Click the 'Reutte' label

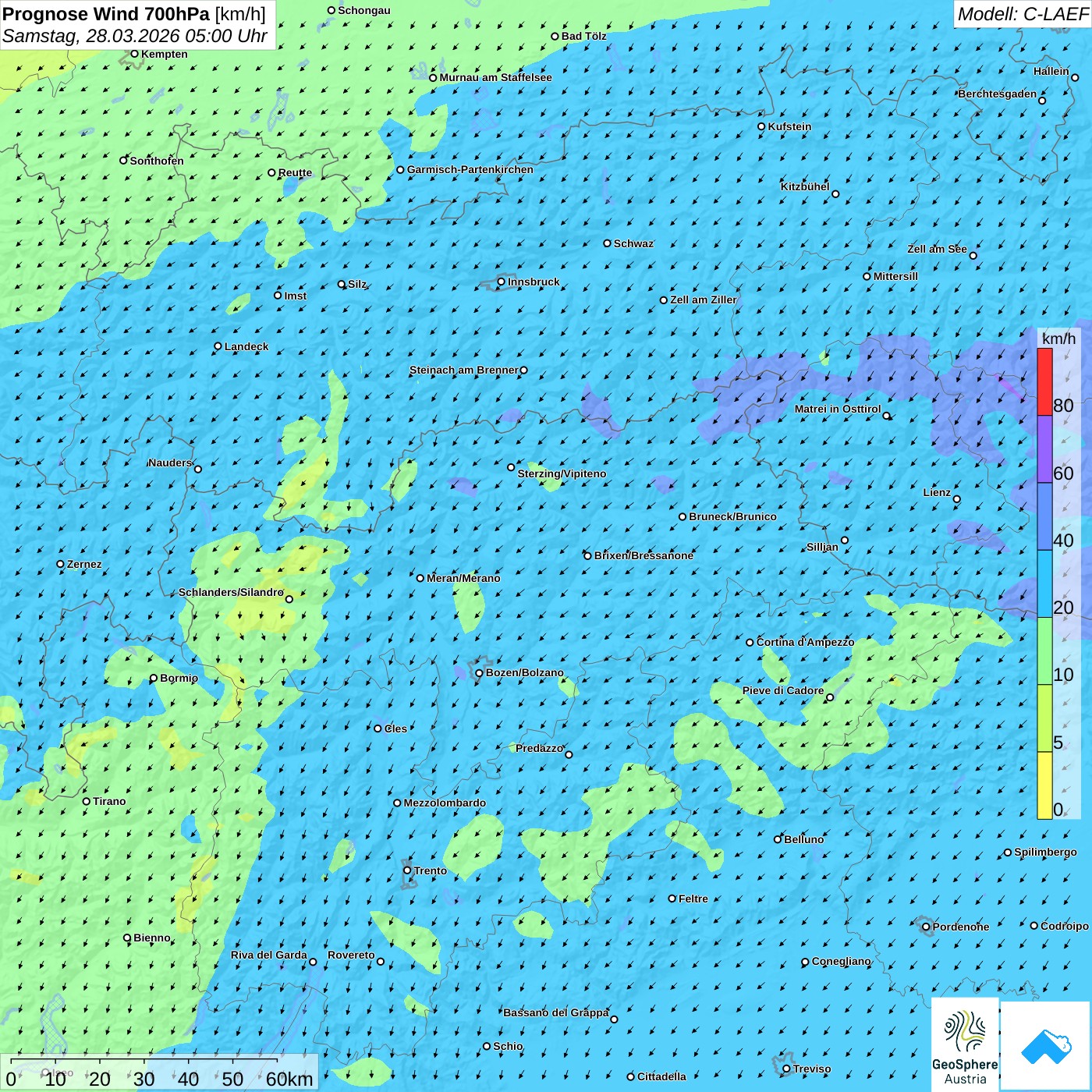click(295, 172)
